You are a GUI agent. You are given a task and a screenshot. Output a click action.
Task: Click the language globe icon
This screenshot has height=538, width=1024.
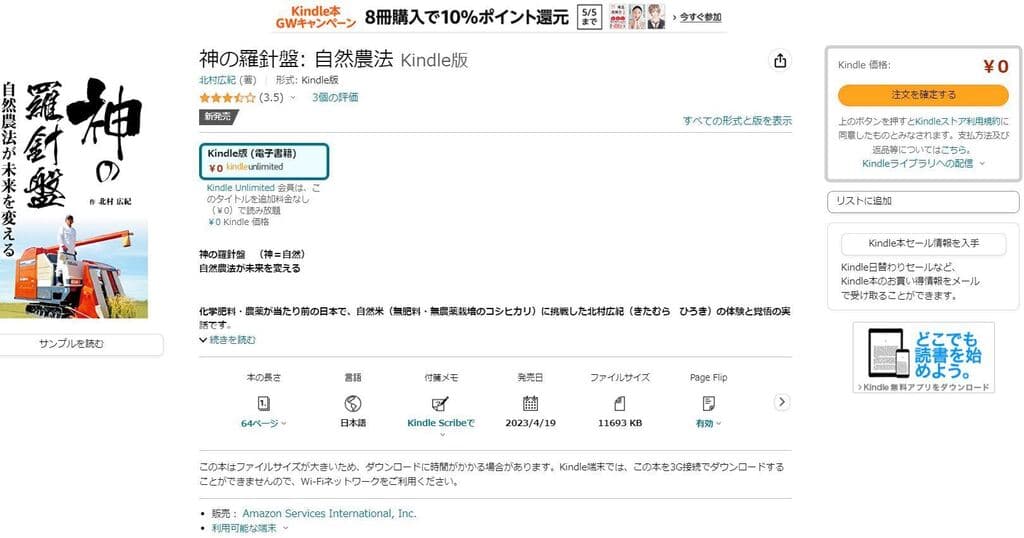point(353,404)
